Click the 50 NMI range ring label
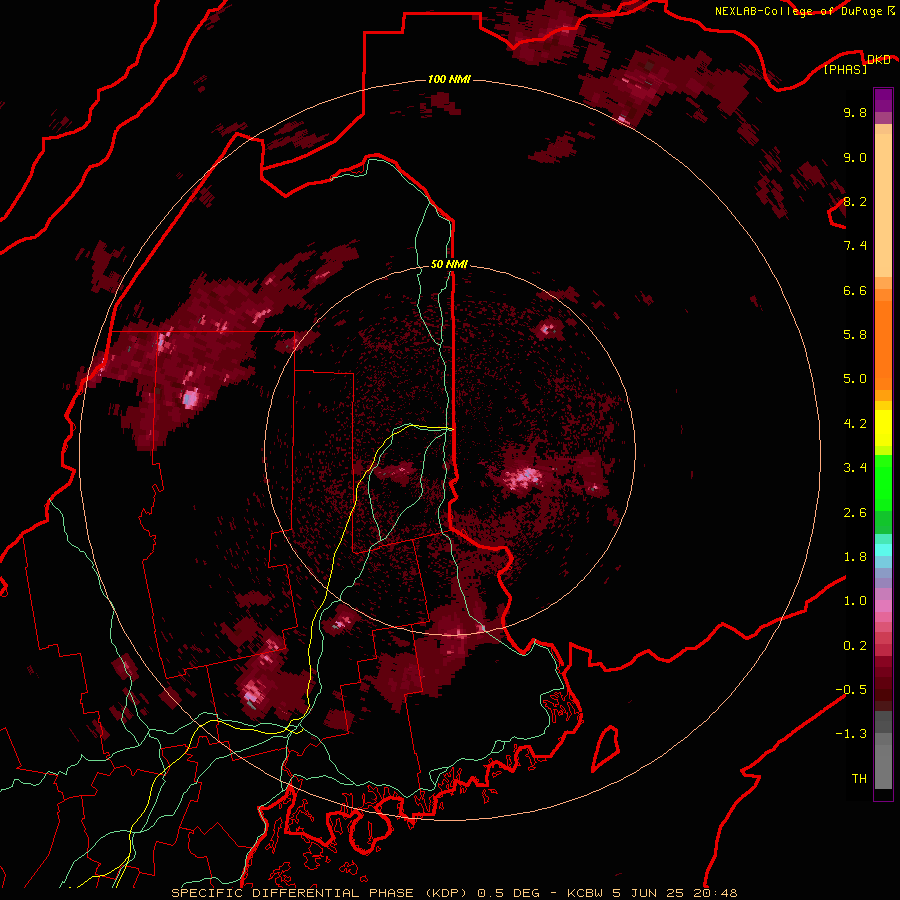900x900 pixels. tap(449, 264)
